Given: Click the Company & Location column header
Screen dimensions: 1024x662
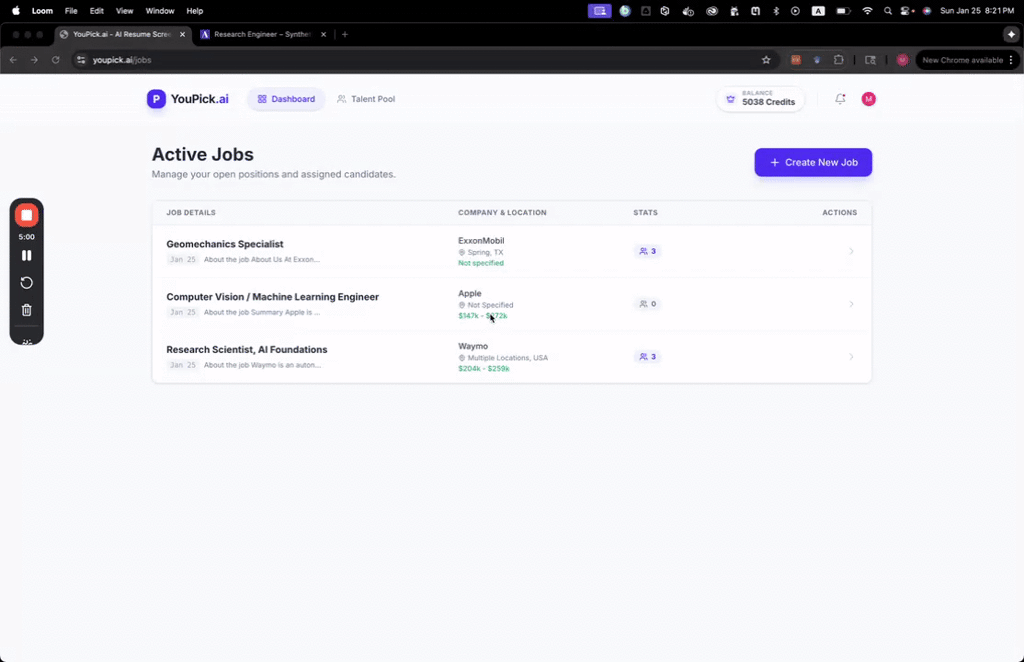Looking at the screenshot, I should click(x=502, y=213).
